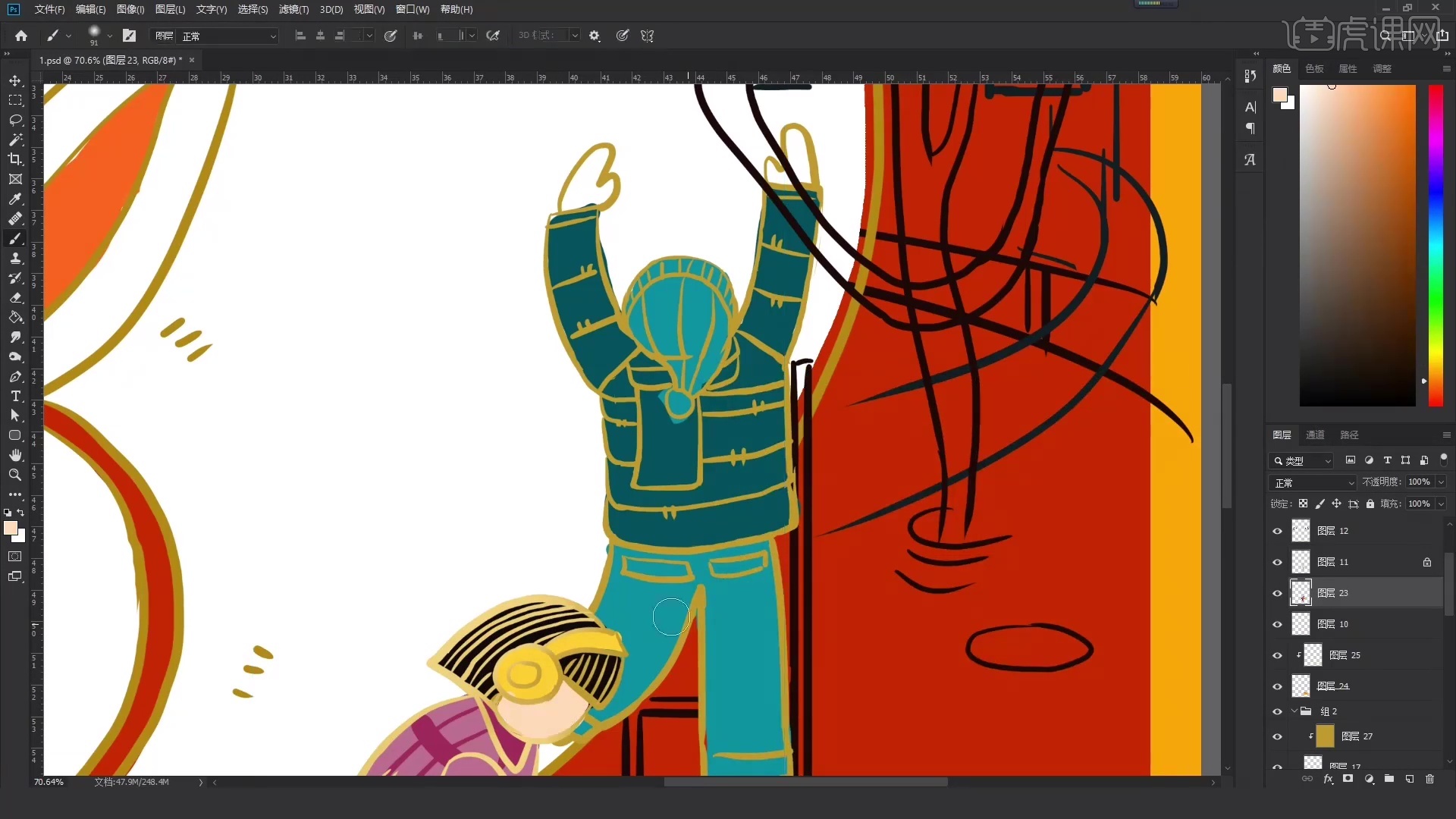
Task: Switch to the 属性 tab
Action: tap(1348, 68)
